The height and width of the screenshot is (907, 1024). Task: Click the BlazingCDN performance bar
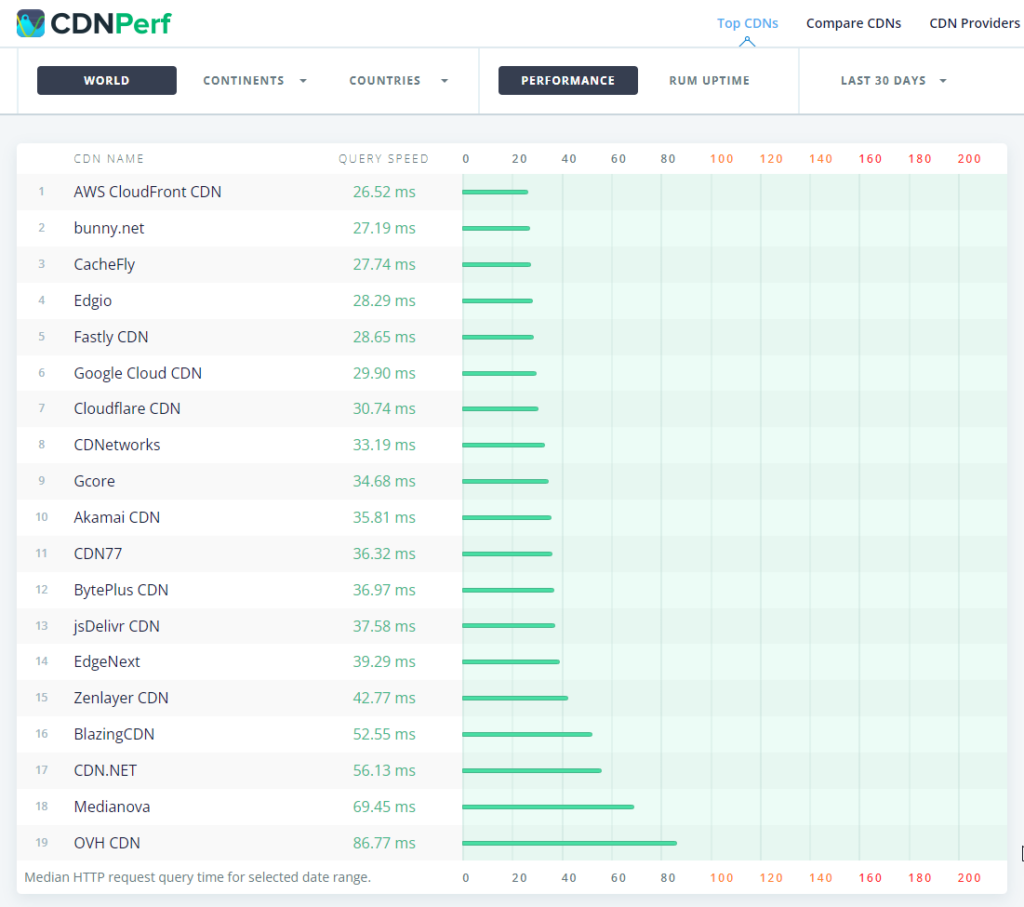pyautogui.click(x=527, y=735)
